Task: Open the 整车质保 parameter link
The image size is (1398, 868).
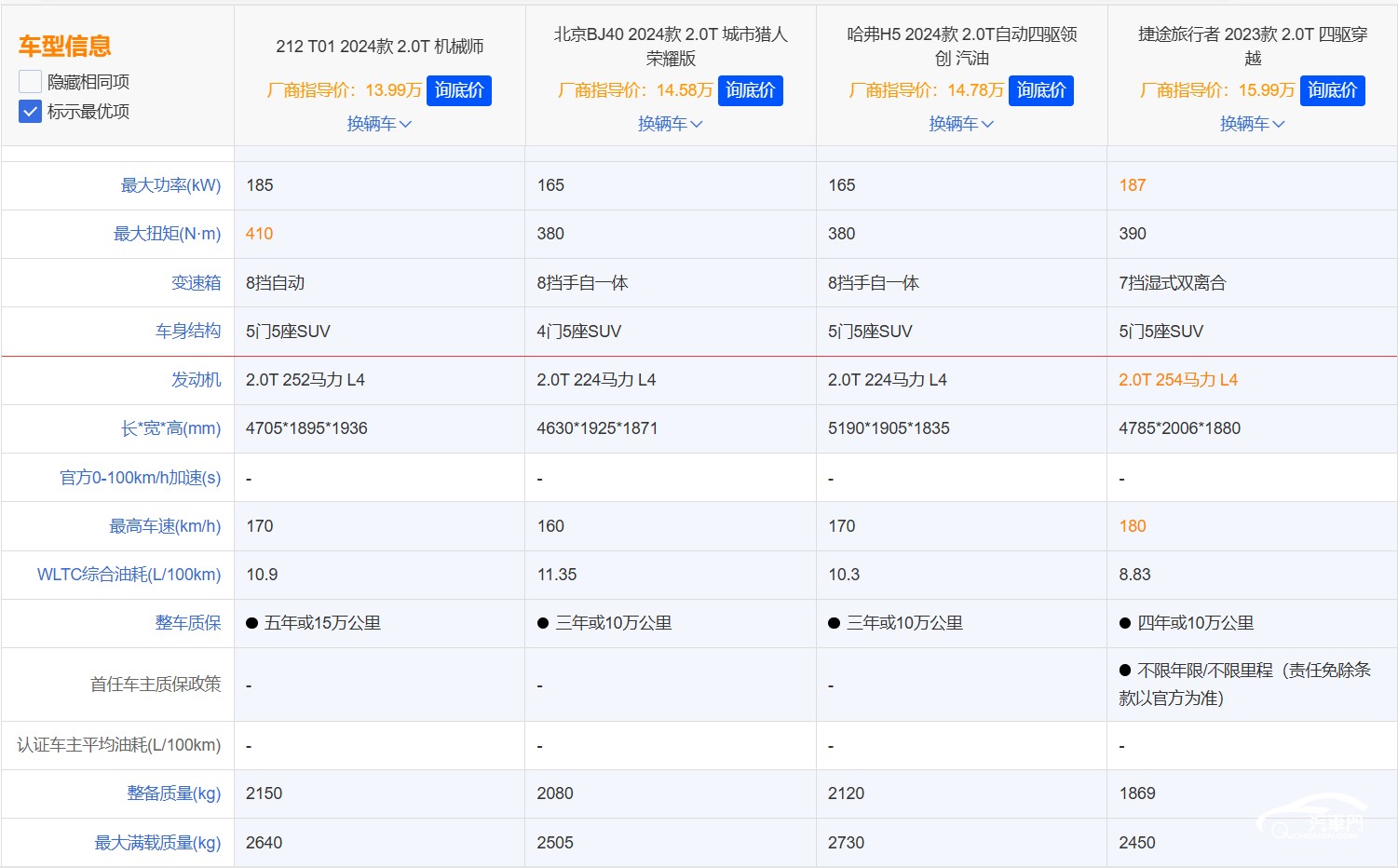Action: point(188,623)
